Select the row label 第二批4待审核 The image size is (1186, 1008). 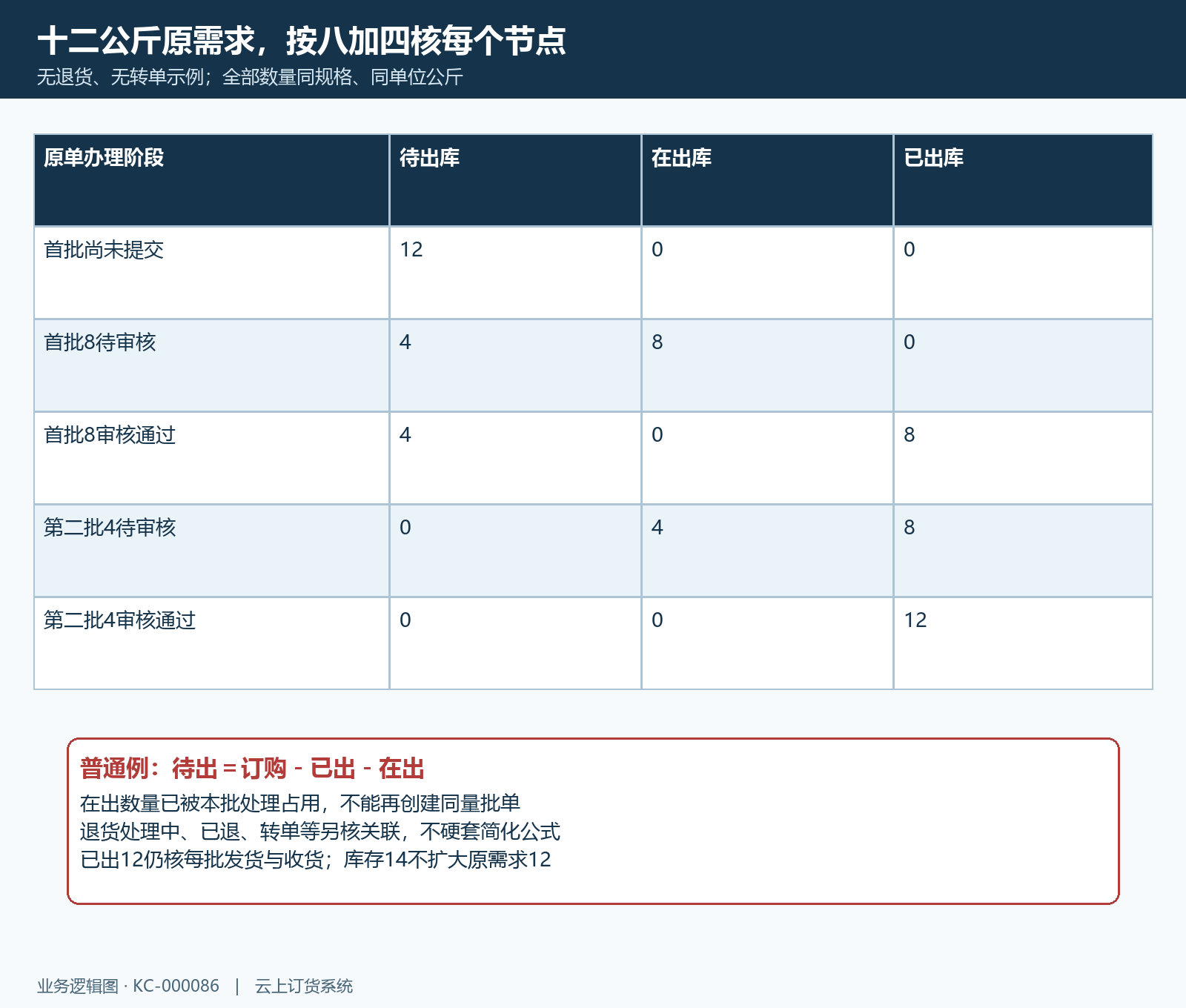110,528
